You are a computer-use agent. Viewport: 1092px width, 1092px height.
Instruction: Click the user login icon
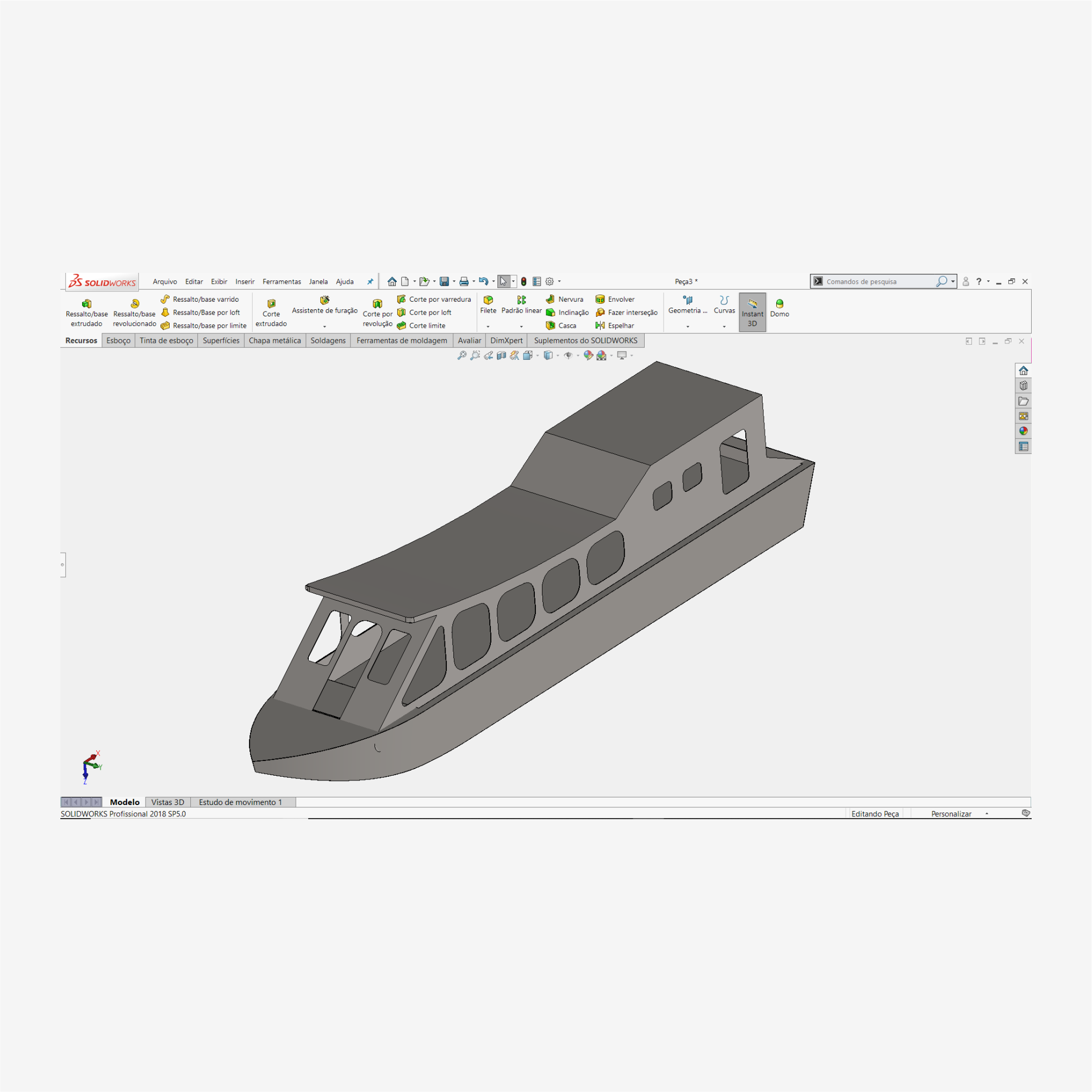pyautogui.click(x=966, y=282)
